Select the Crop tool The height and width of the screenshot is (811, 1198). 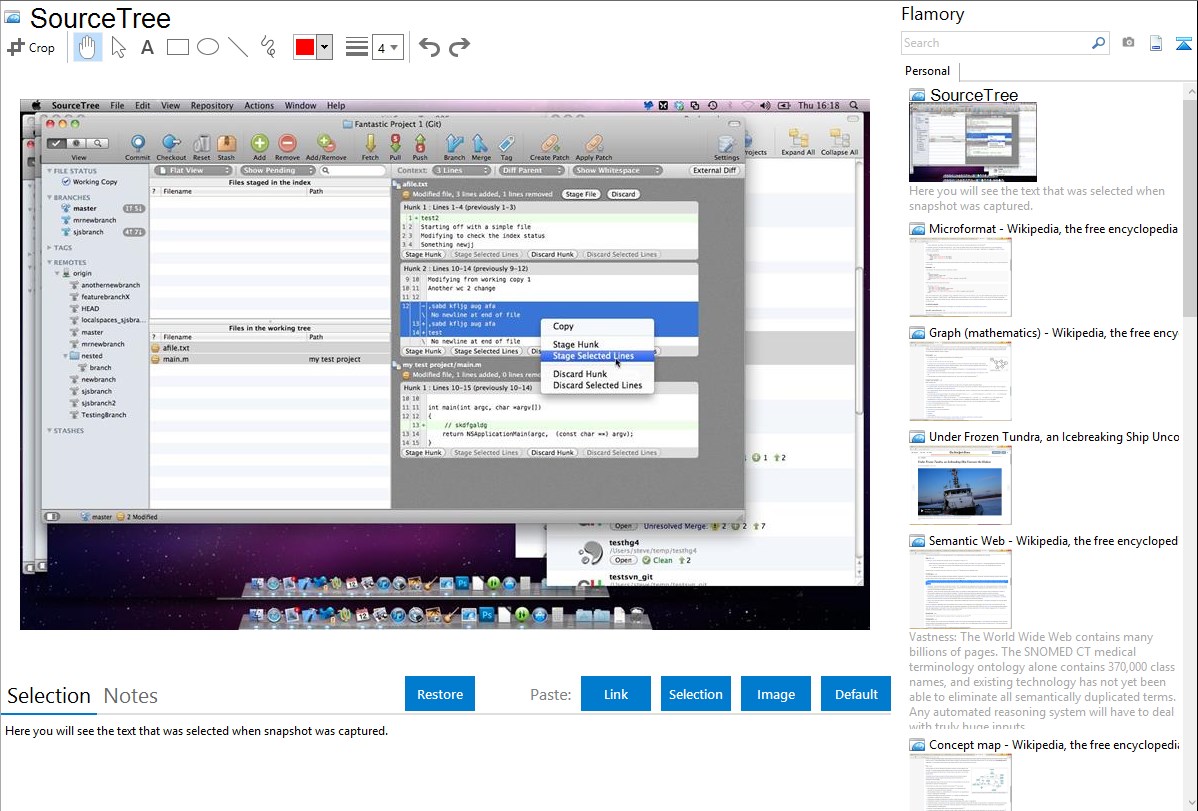pyautogui.click(x=31, y=47)
